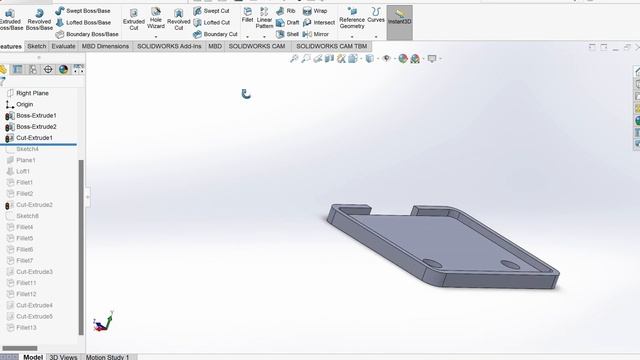Expand the Curves dropdown arrow
This screenshot has height=360, width=640.
point(376,37)
